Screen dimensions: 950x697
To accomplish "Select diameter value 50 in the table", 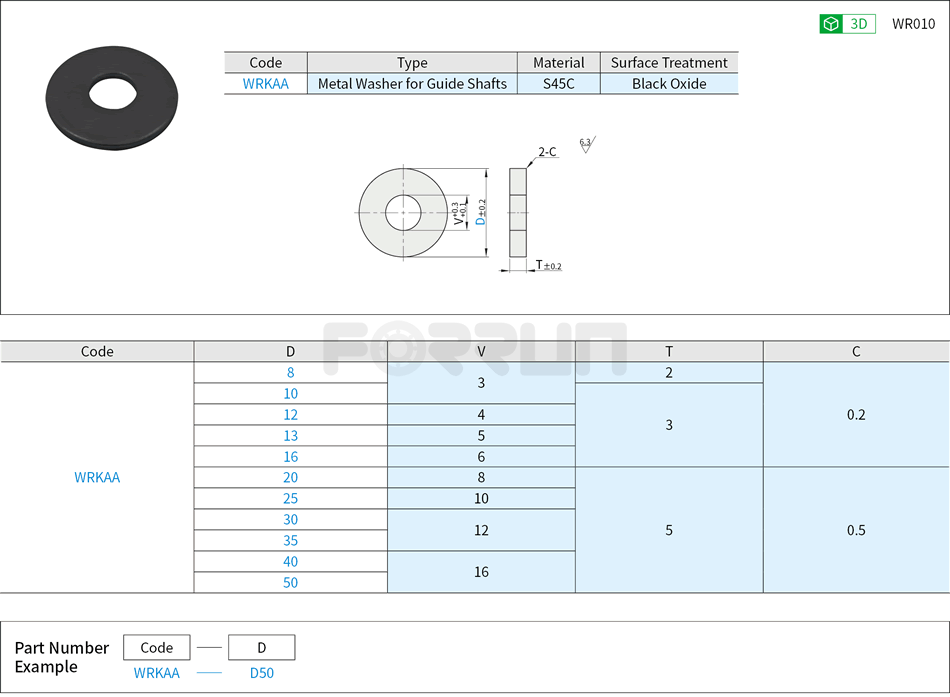I will (289, 582).
